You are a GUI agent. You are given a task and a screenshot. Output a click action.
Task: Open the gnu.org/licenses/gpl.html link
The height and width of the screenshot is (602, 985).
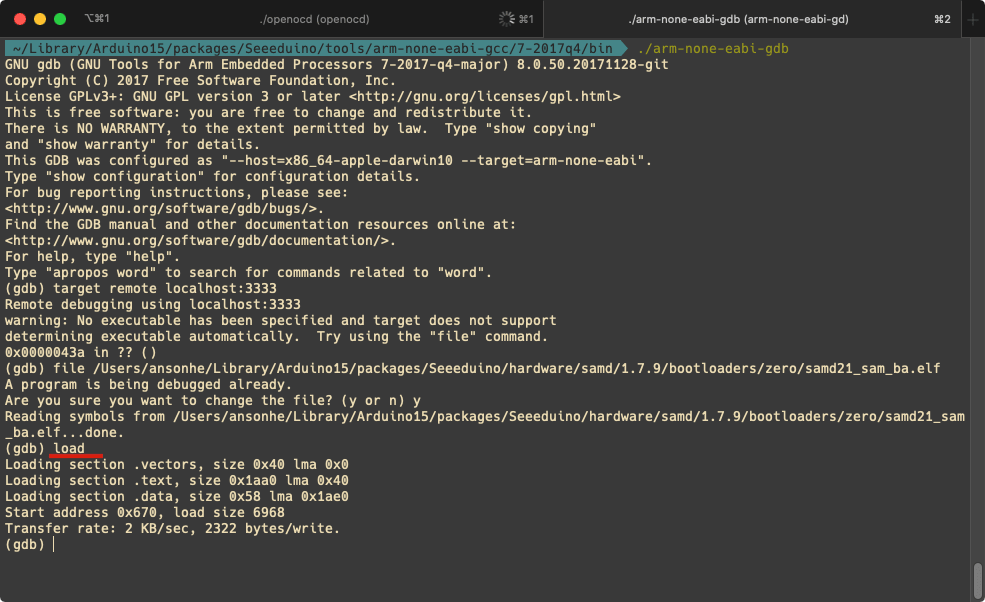click(485, 96)
